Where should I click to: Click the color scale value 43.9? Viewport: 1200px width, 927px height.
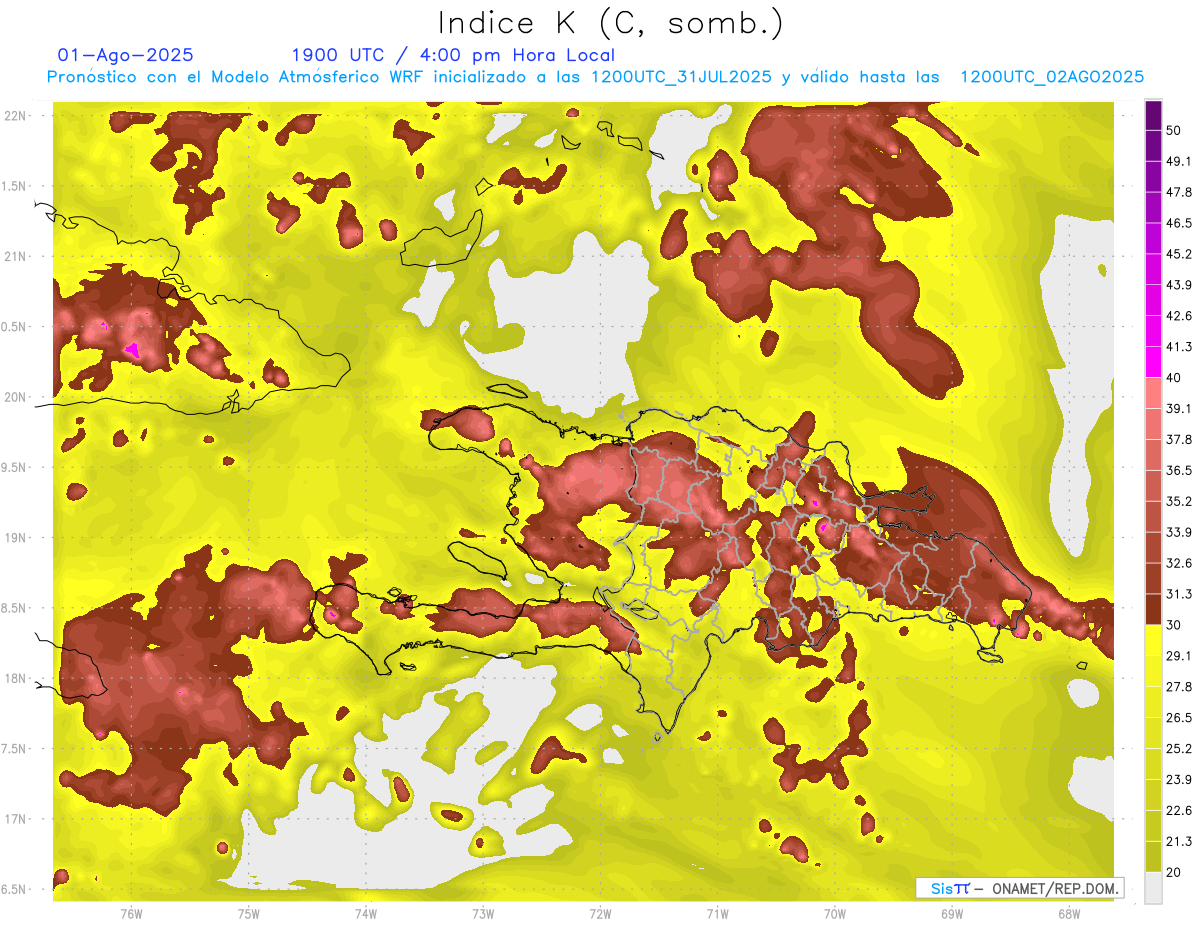point(1179,285)
